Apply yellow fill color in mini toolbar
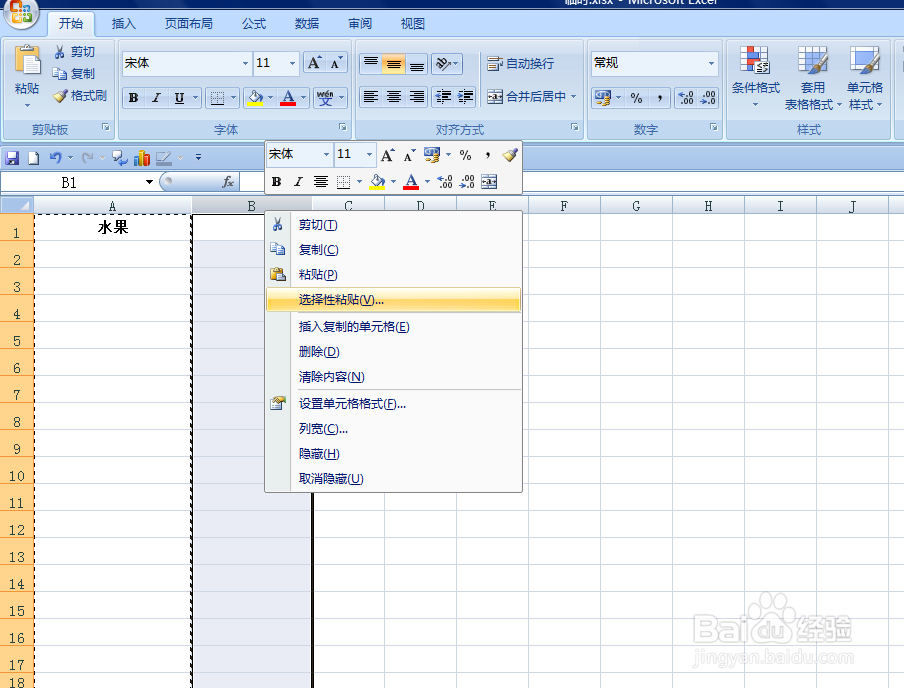Viewport: 904px width, 688px height. point(377,182)
